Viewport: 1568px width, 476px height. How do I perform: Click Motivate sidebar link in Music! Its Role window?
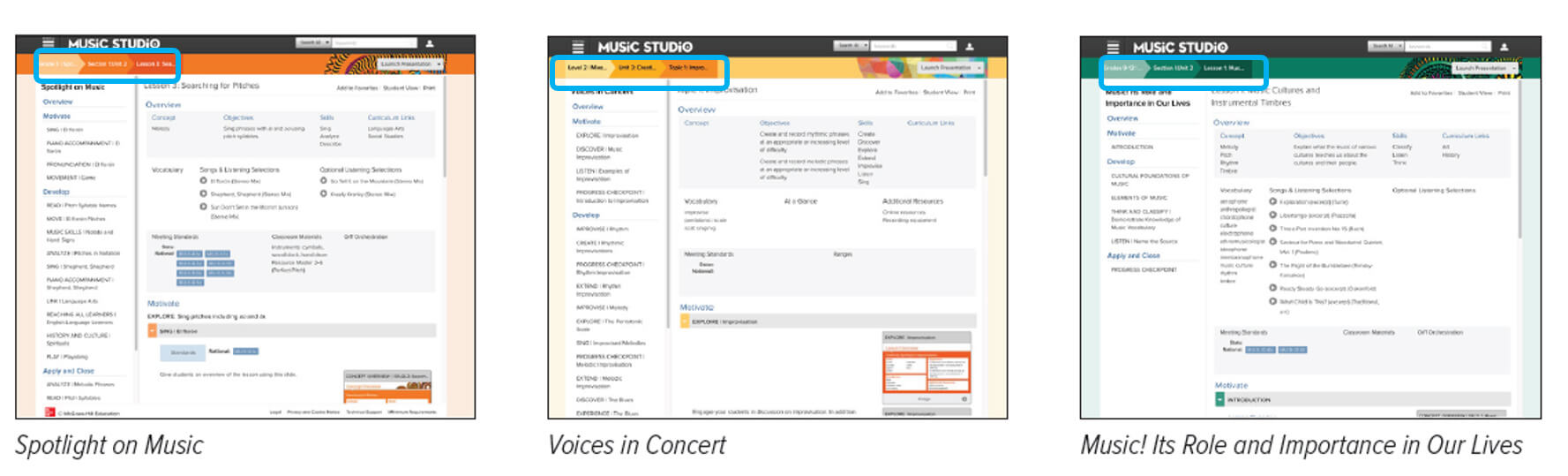pos(1121,132)
